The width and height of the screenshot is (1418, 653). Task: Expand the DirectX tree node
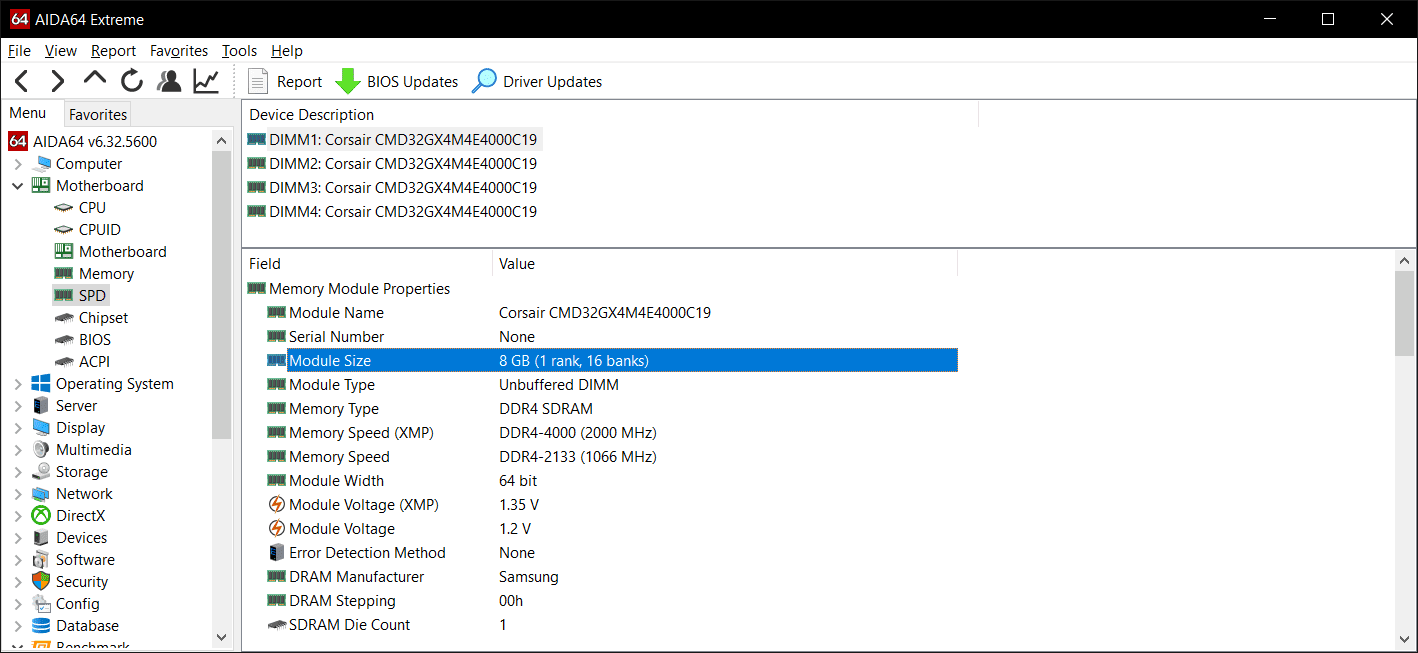pyautogui.click(x=18, y=516)
